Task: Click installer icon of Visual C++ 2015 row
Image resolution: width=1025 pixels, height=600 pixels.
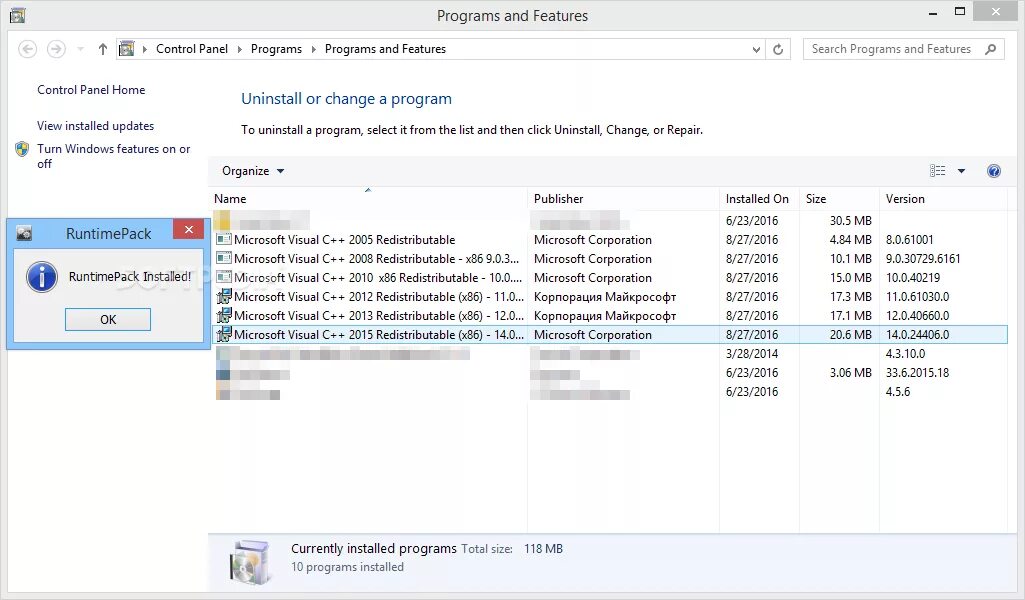Action: click(224, 335)
